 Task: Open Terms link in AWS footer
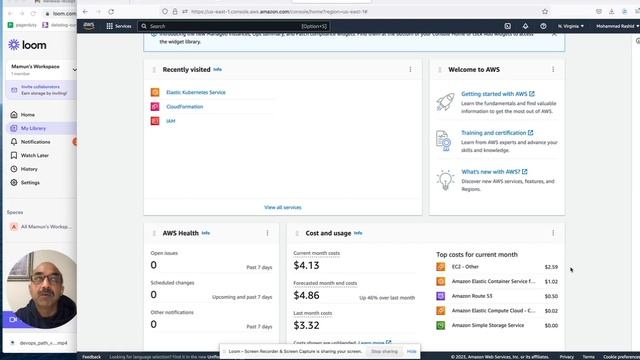588,357
